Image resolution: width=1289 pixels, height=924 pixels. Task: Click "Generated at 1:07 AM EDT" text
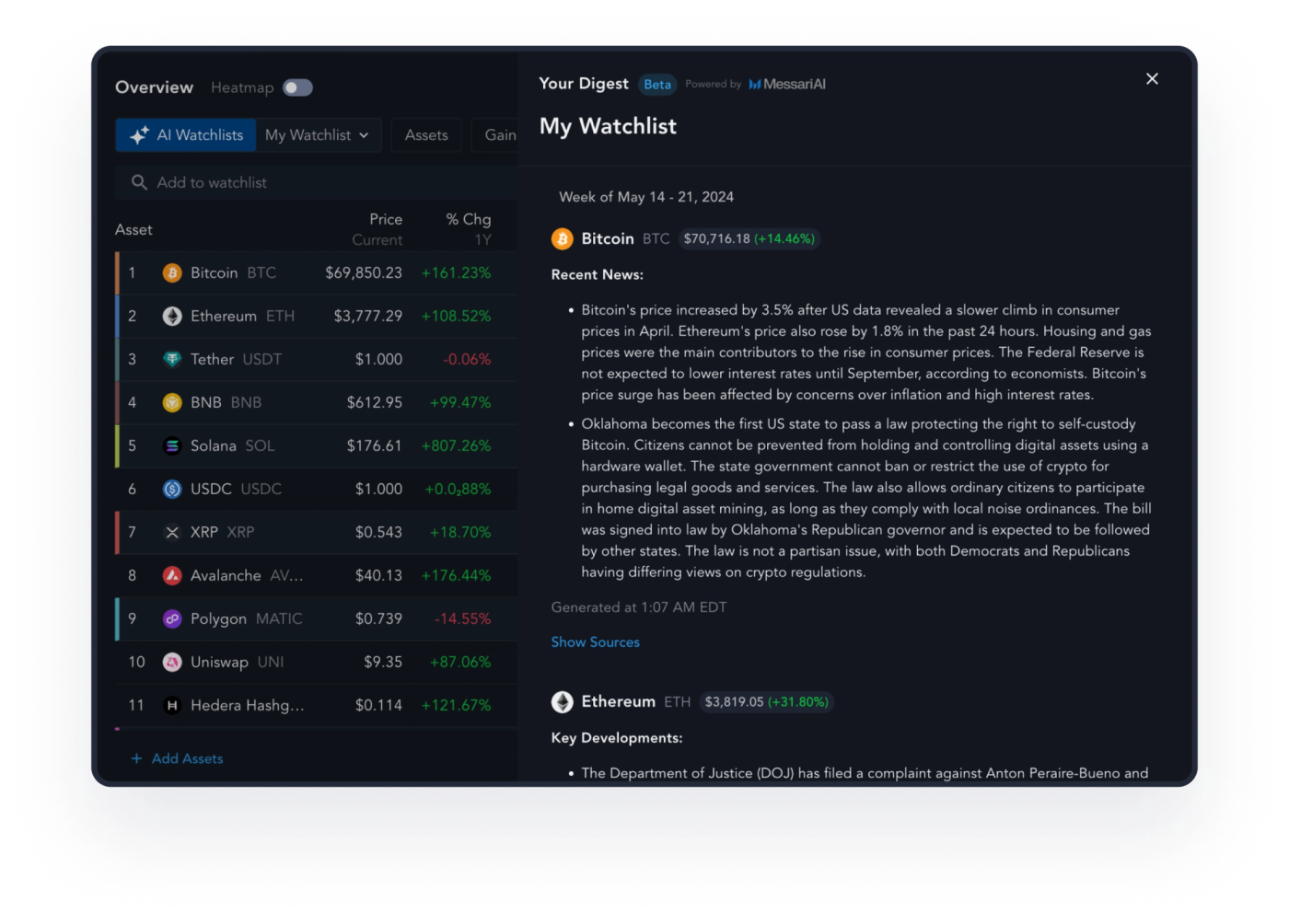tap(639, 607)
